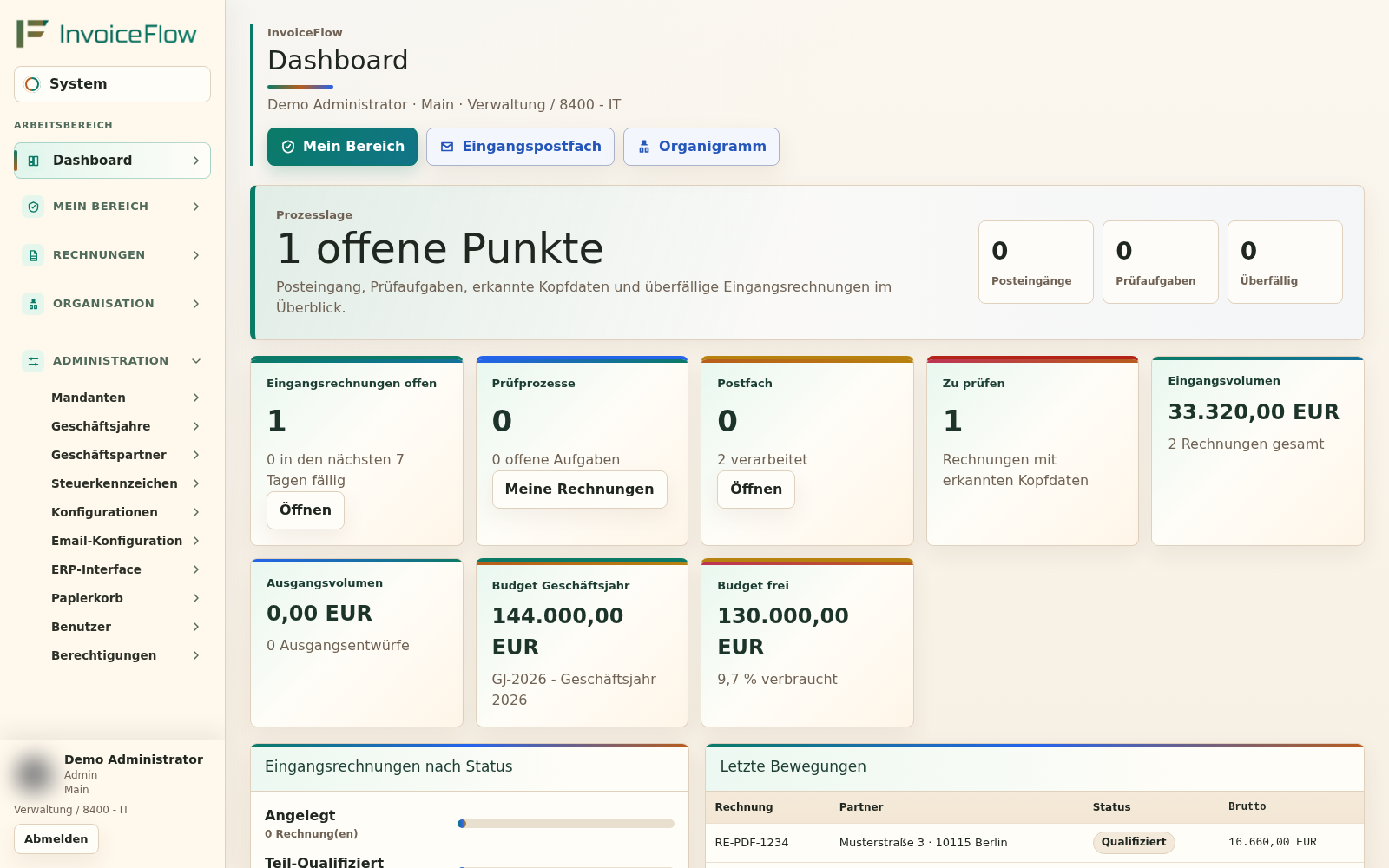The image size is (1389, 868).
Task: Click the InvoiceFlow logo icon
Action: pyautogui.click(x=33, y=34)
